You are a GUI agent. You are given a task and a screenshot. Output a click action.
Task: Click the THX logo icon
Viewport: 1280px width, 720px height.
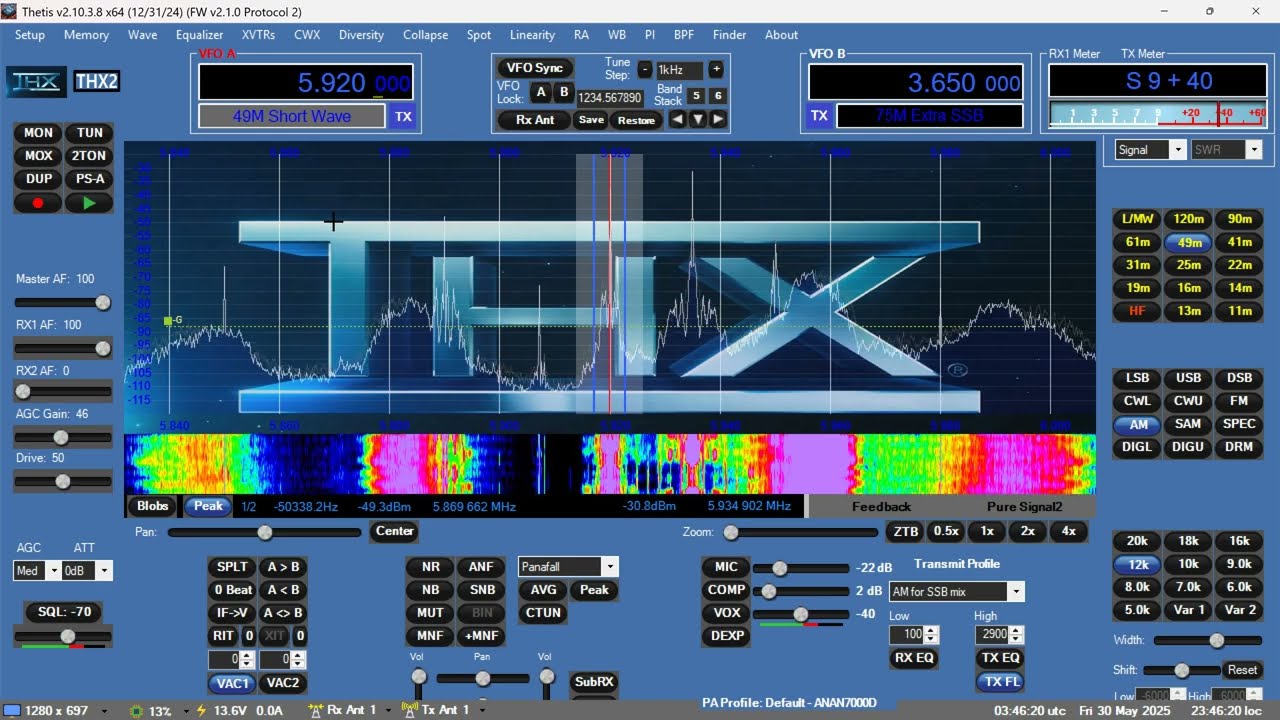(37, 82)
